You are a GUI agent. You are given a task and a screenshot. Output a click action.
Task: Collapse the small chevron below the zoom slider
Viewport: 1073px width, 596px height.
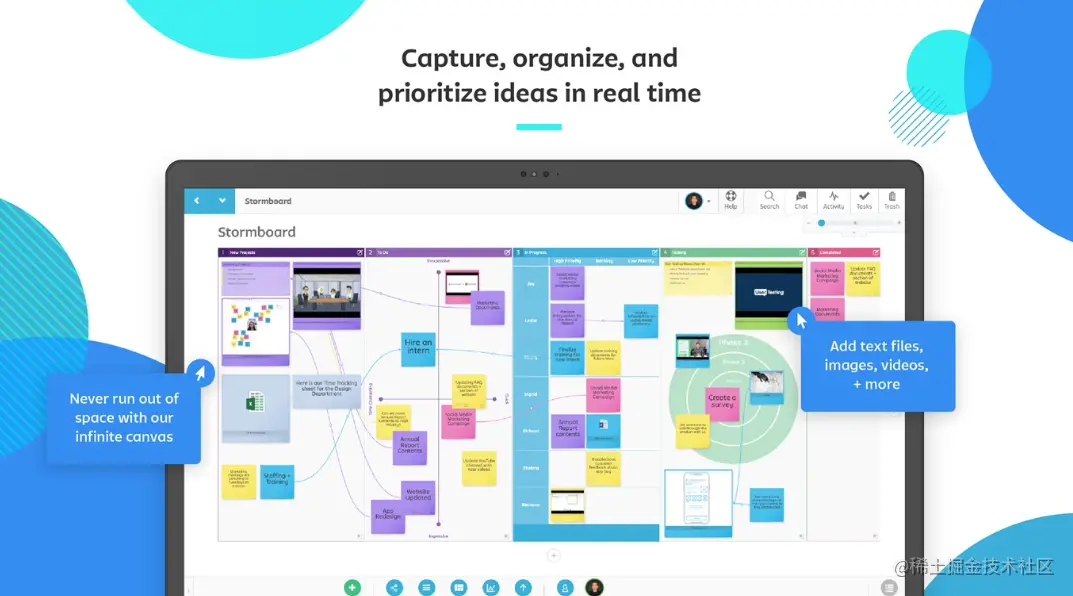pos(853,233)
